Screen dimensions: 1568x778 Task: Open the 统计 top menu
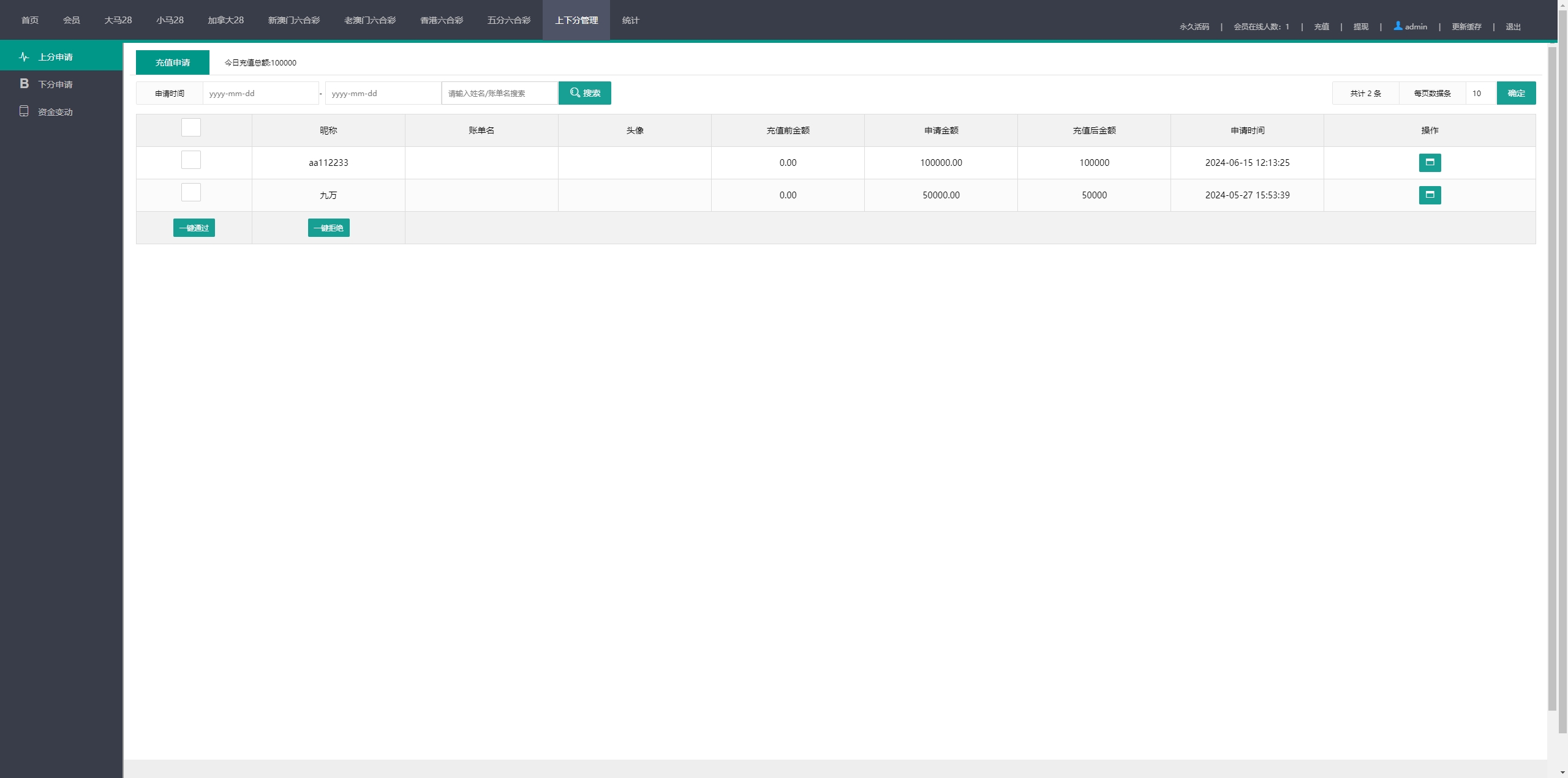pos(630,20)
